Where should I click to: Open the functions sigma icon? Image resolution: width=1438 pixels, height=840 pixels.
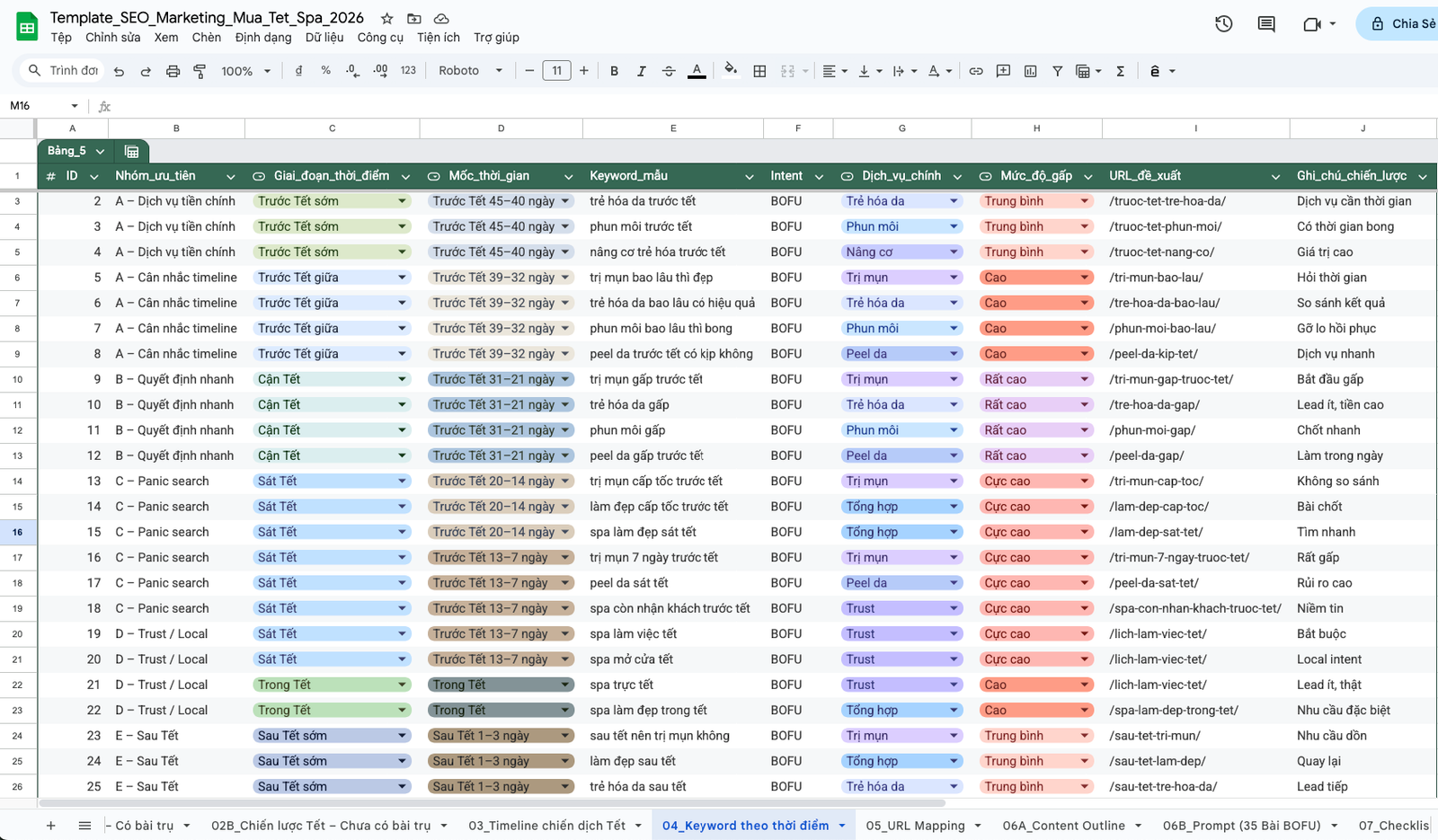coord(1121,71)
